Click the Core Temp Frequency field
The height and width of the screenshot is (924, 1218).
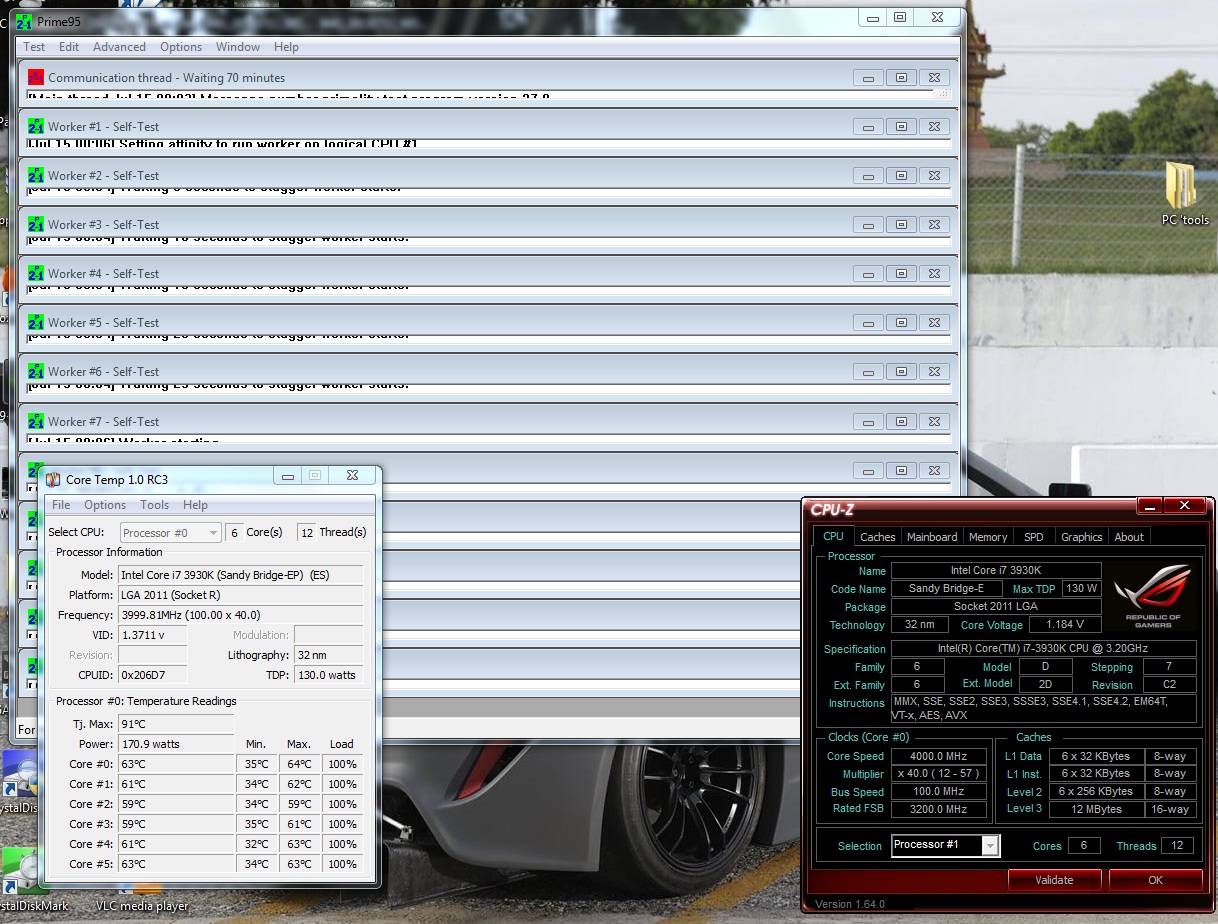point(240,615)
